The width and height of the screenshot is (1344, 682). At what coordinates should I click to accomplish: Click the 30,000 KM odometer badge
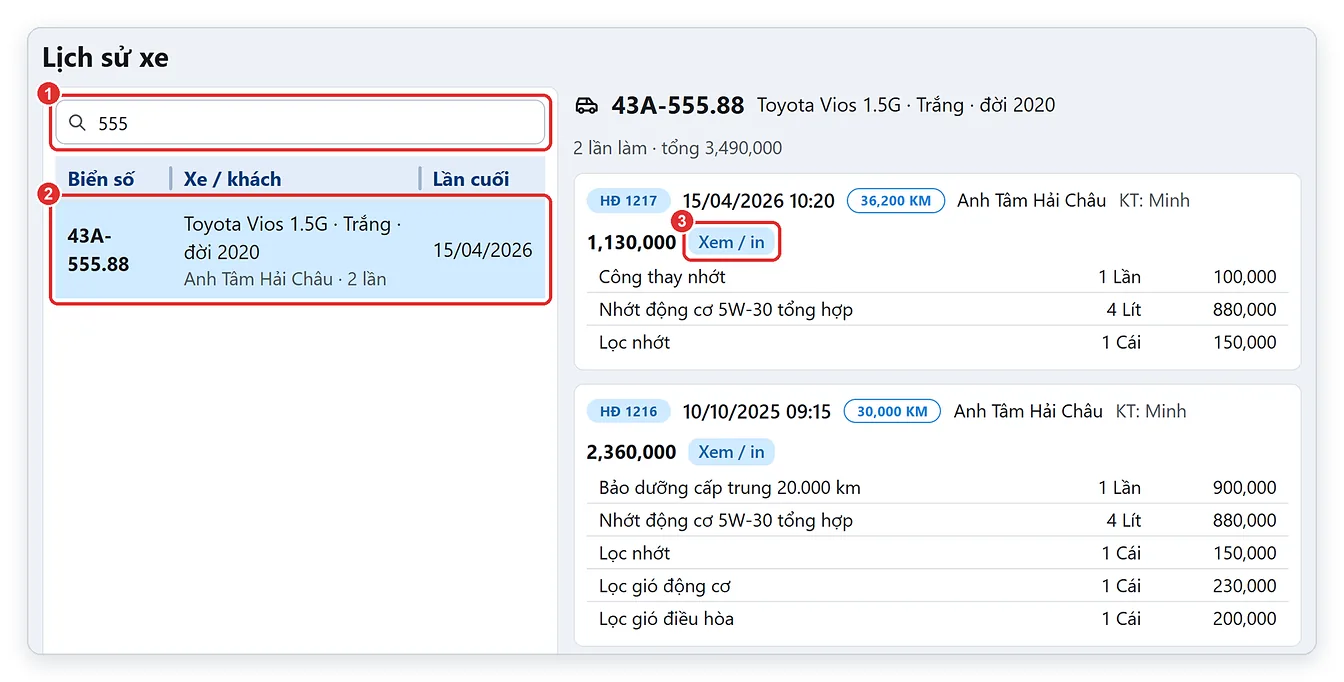[x=892, y=411]
